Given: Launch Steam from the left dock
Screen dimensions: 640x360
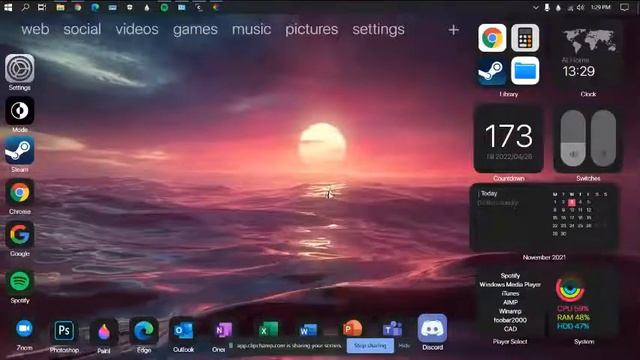Looking at the screenshot, I should click(20, 150).
